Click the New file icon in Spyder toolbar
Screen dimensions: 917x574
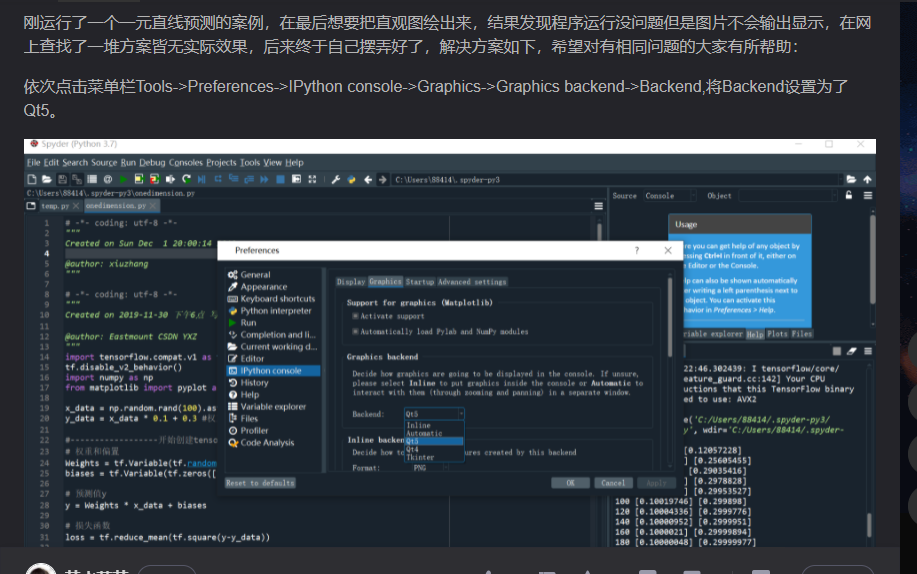(32, 179)
